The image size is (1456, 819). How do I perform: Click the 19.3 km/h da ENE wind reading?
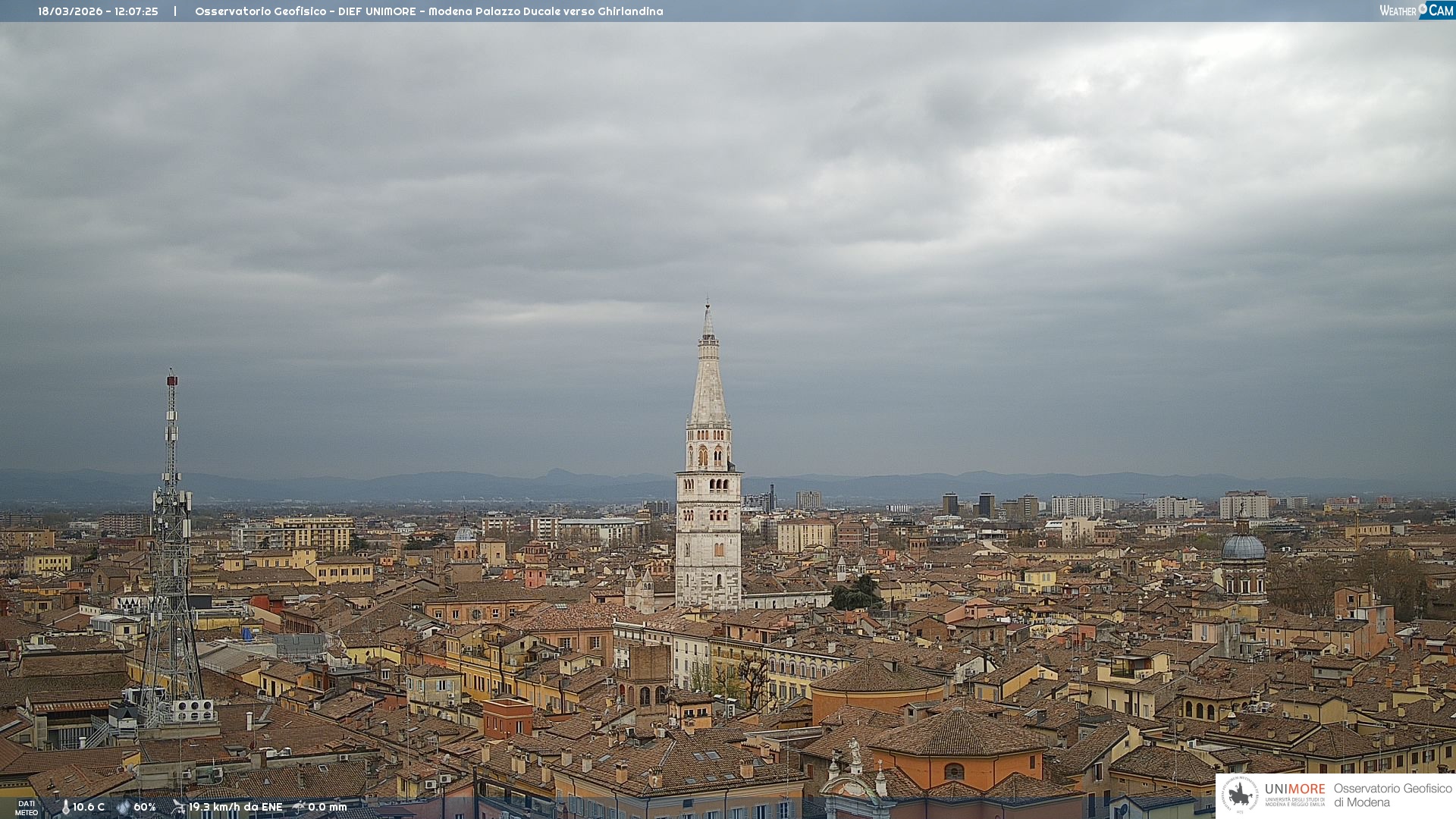point(235,807)
